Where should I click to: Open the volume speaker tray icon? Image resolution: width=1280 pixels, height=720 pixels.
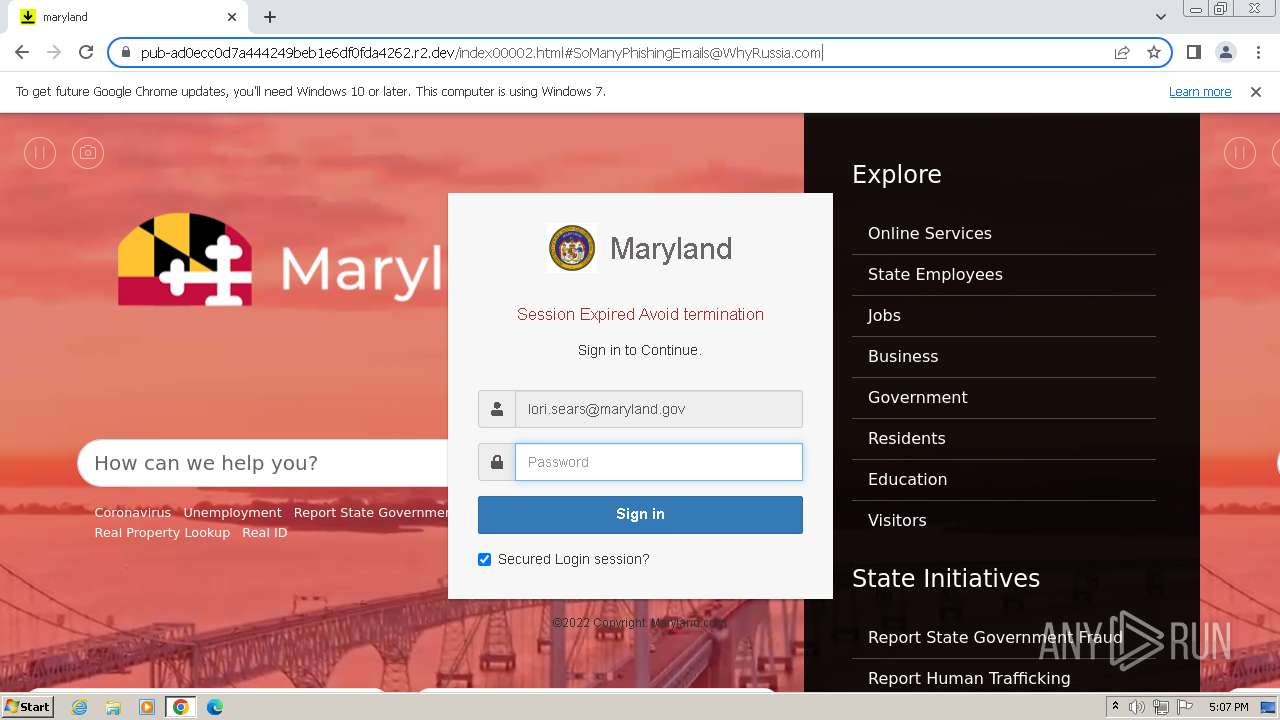click(x=1137, y=707)
